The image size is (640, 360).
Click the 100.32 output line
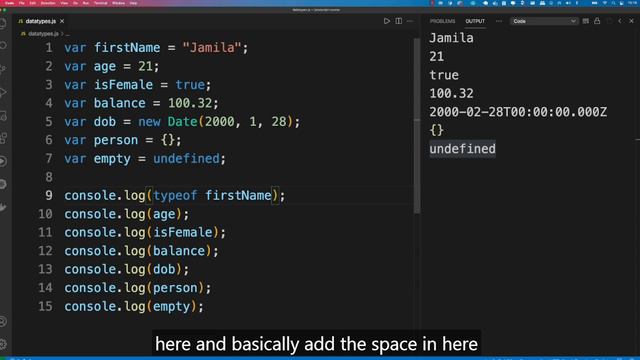click(451, 93)
